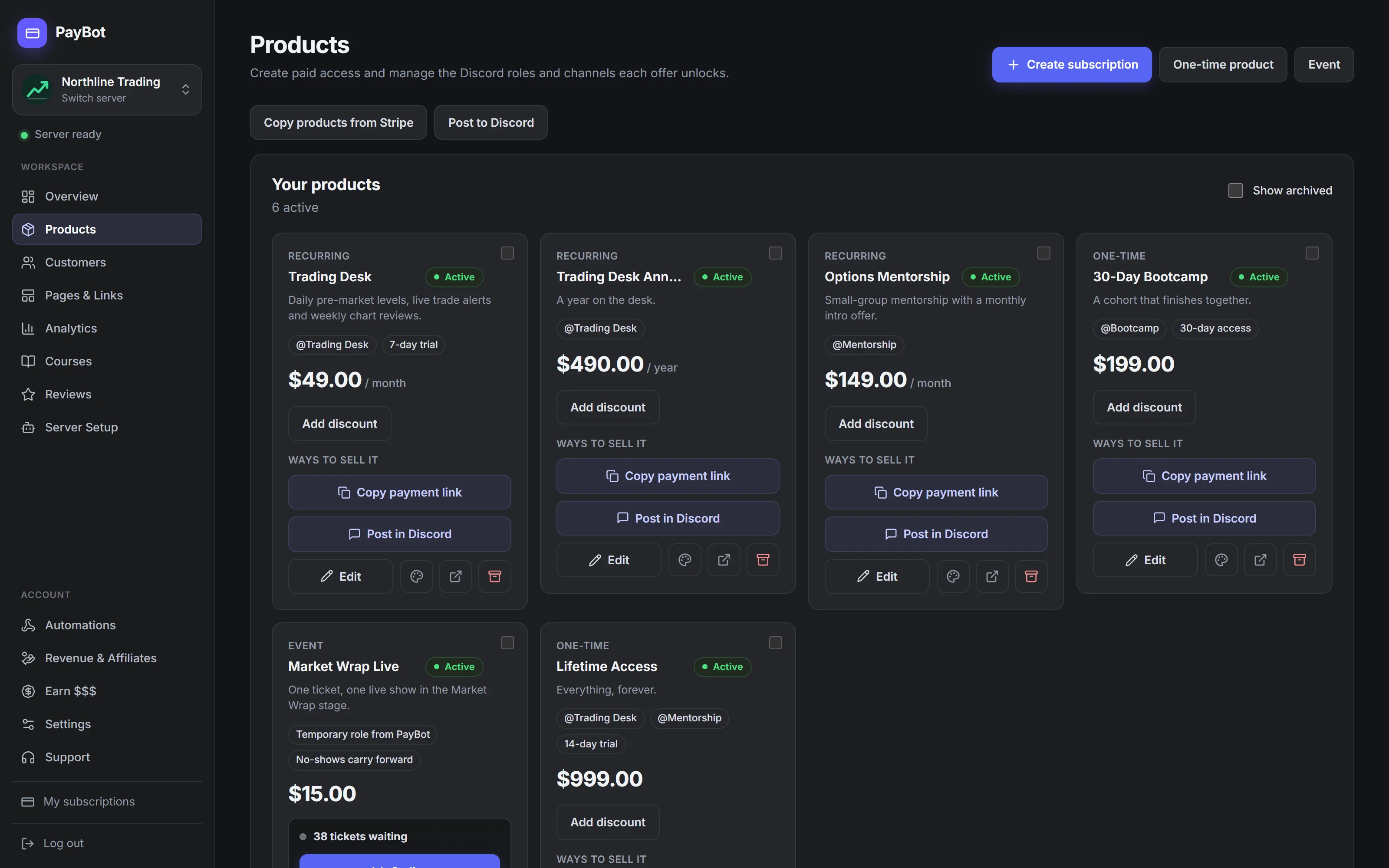This screenshot has height=868, width=1389.
Task: Select the 30-Day Bootcamp card checkbox
Action: pyautogui.click(x=1312, y=253)
